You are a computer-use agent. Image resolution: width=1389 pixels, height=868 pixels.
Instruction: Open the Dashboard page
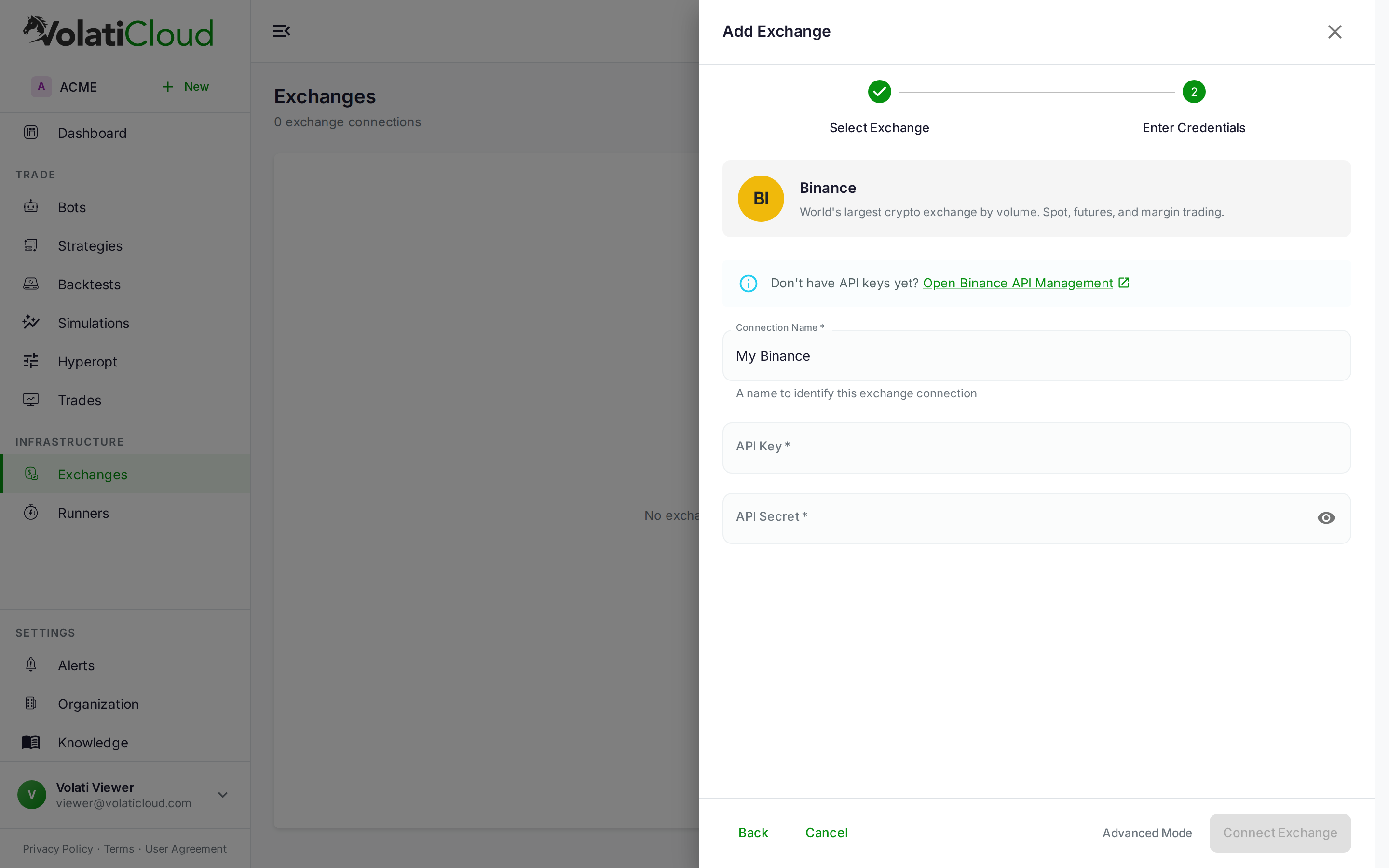pos(125,133)
